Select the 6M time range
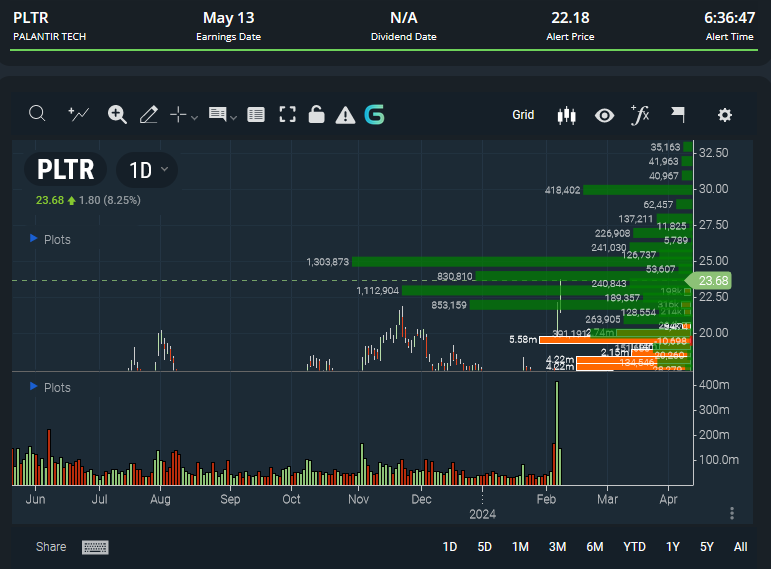Viewport: 771px width, 569px height. tap(595, 547)
